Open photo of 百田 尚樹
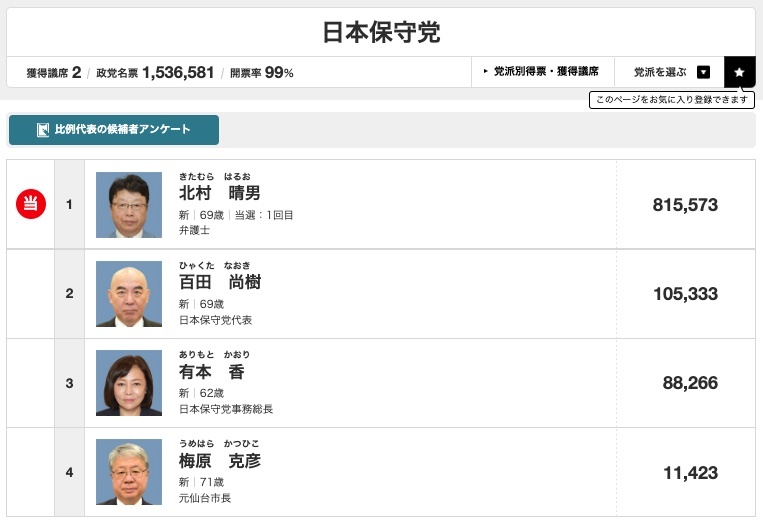This screenshot has height=525, width=763. [129, 294]
